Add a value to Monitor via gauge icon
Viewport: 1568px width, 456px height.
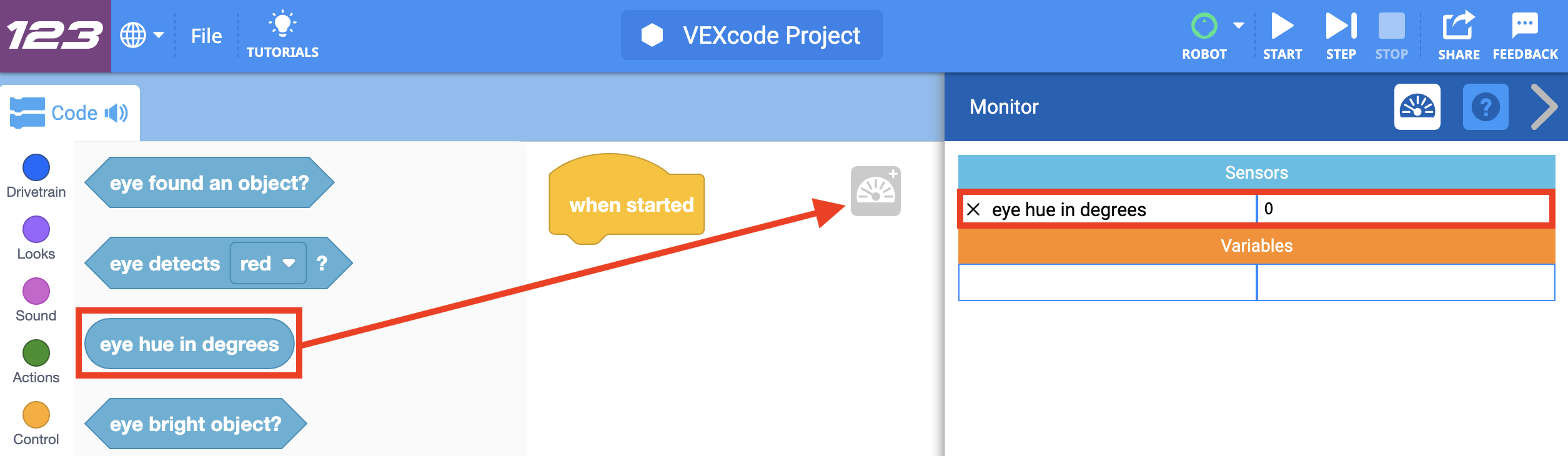877,192
